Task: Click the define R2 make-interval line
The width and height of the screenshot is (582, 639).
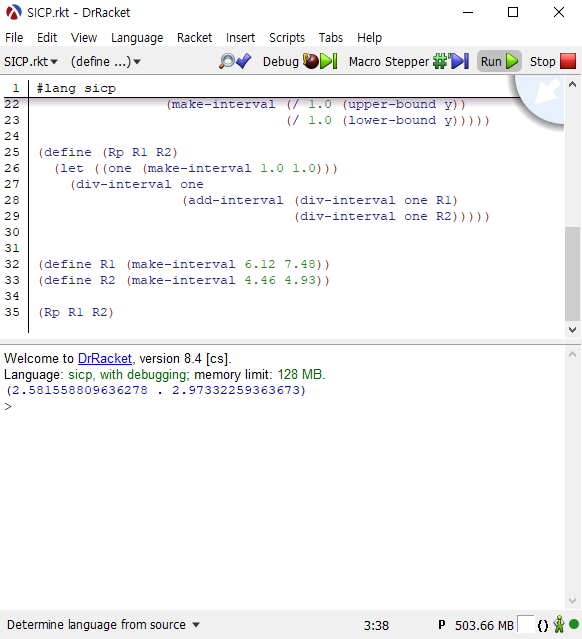Action: [x=183, y=280]
